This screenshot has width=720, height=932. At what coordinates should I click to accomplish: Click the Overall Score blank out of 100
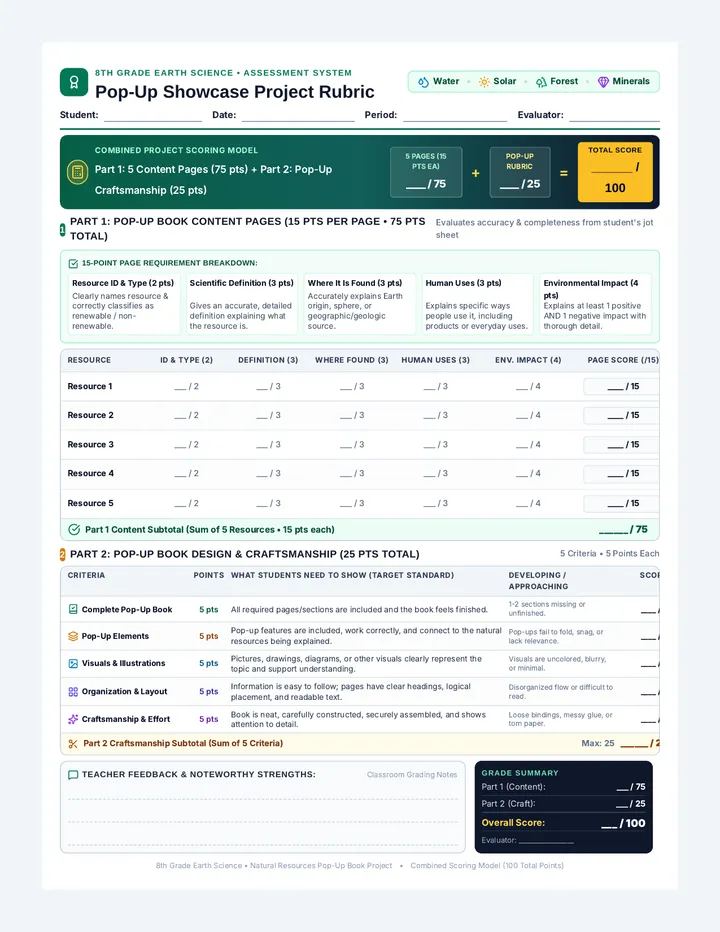click(623, 823)
